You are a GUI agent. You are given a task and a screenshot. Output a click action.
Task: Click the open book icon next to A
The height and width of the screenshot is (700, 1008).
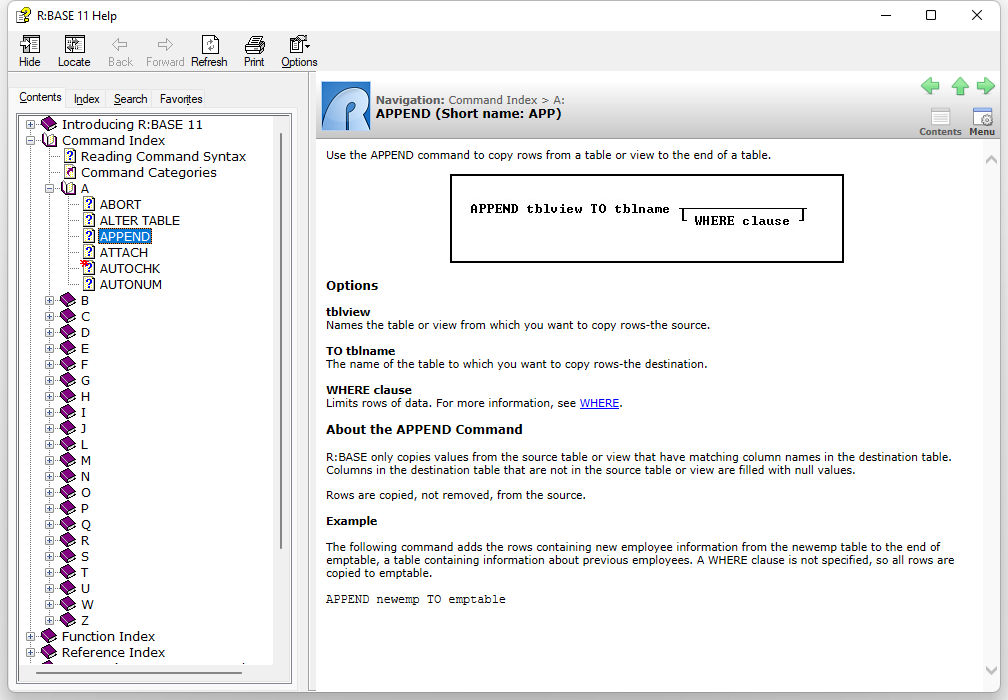click(68, 188)
